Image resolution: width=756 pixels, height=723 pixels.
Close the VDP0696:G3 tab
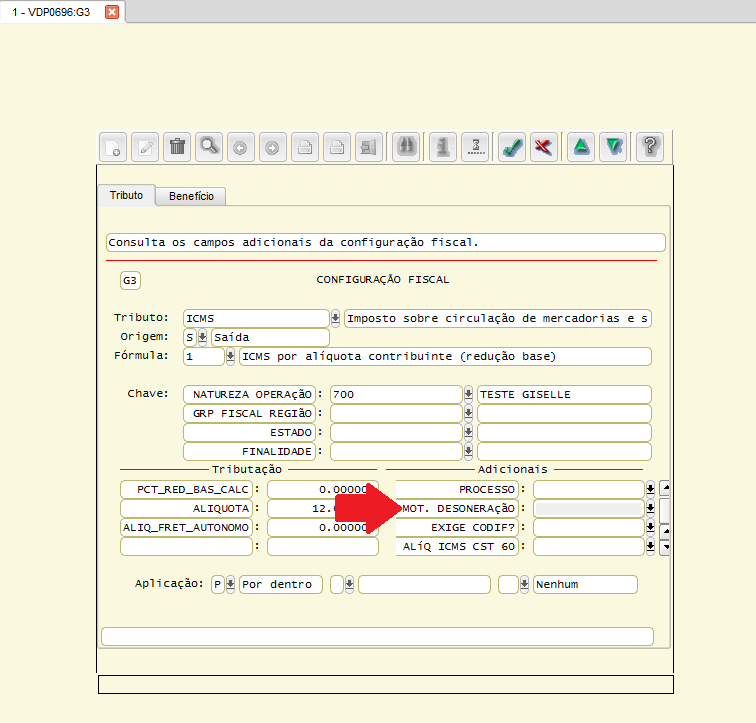pos(112,12)
